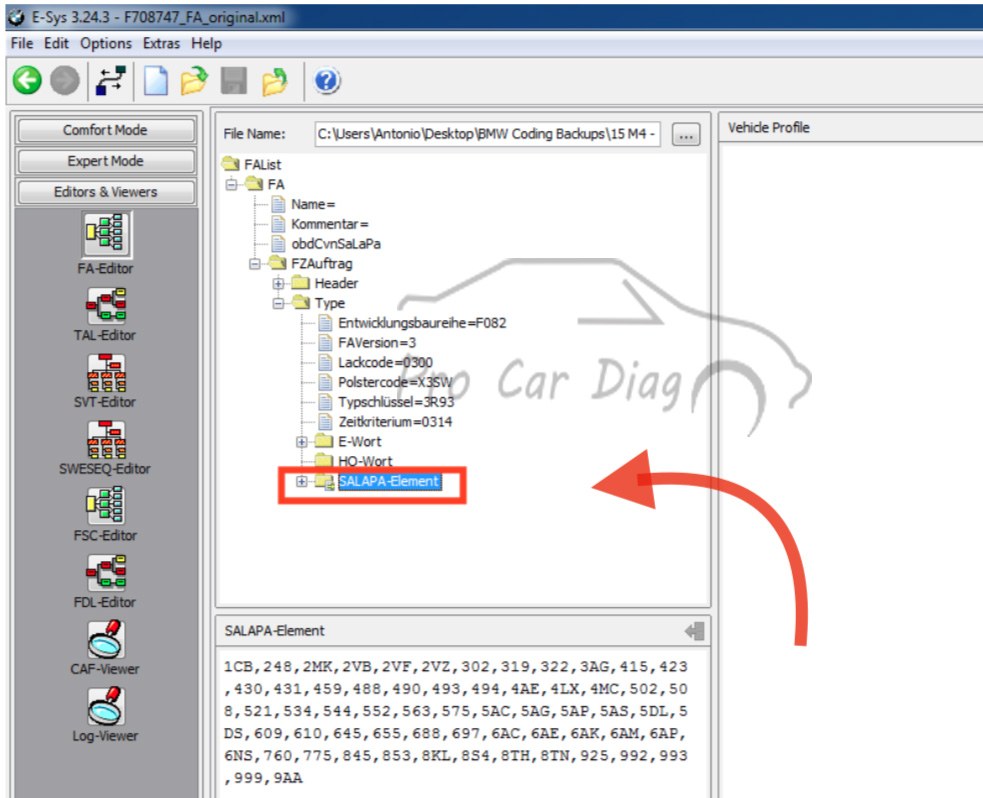Click the E-Sys application icon in title bar

point(16,17)
